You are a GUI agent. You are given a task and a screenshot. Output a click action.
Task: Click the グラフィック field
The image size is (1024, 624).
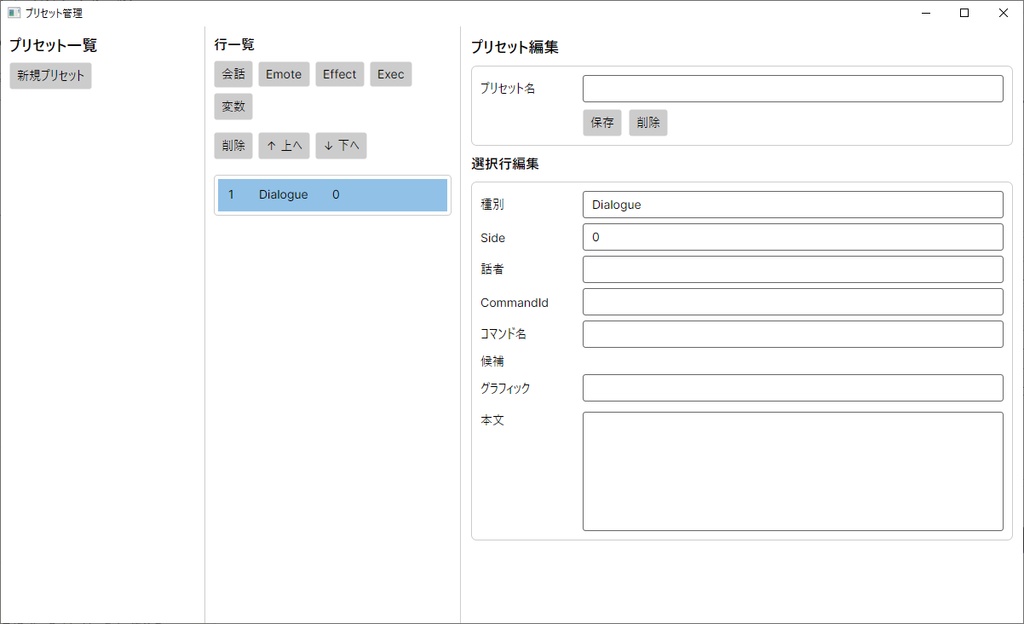point(792,387)
